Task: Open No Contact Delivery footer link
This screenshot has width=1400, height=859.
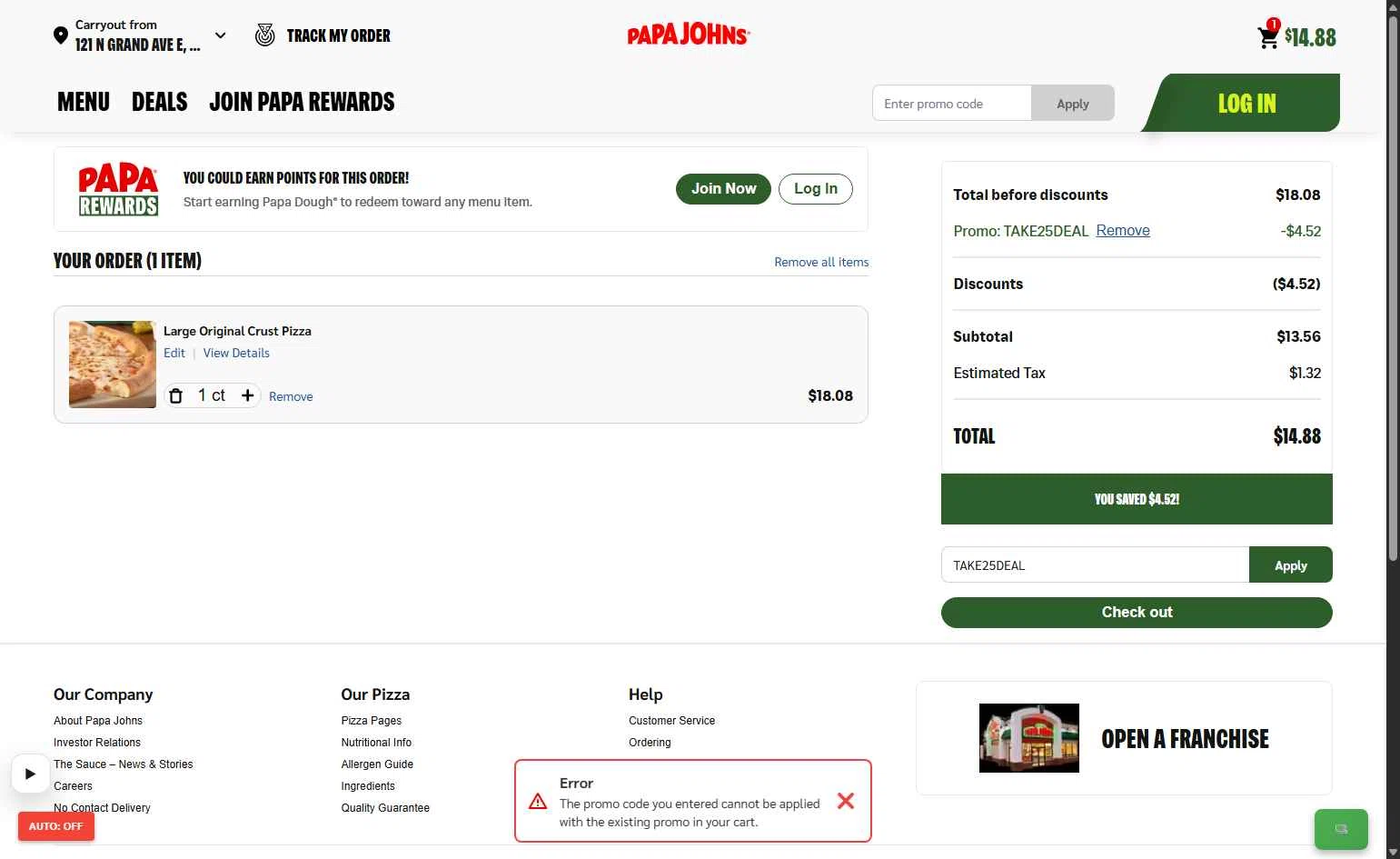Action: coord(102,808)
